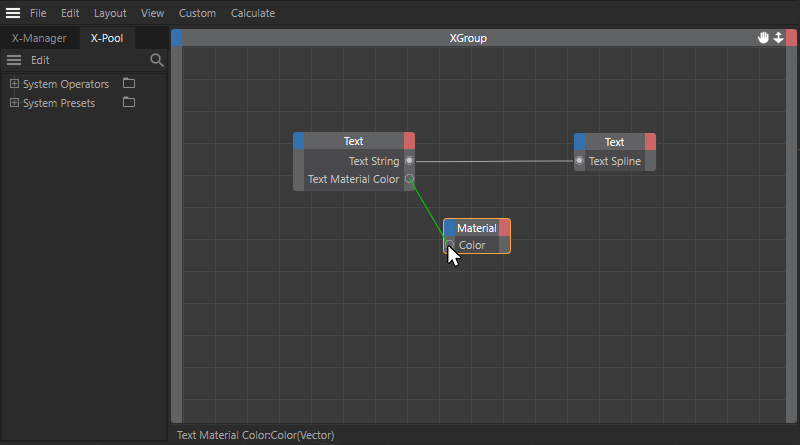Open the View menu
800x445 pixels.
click(152, 13)
